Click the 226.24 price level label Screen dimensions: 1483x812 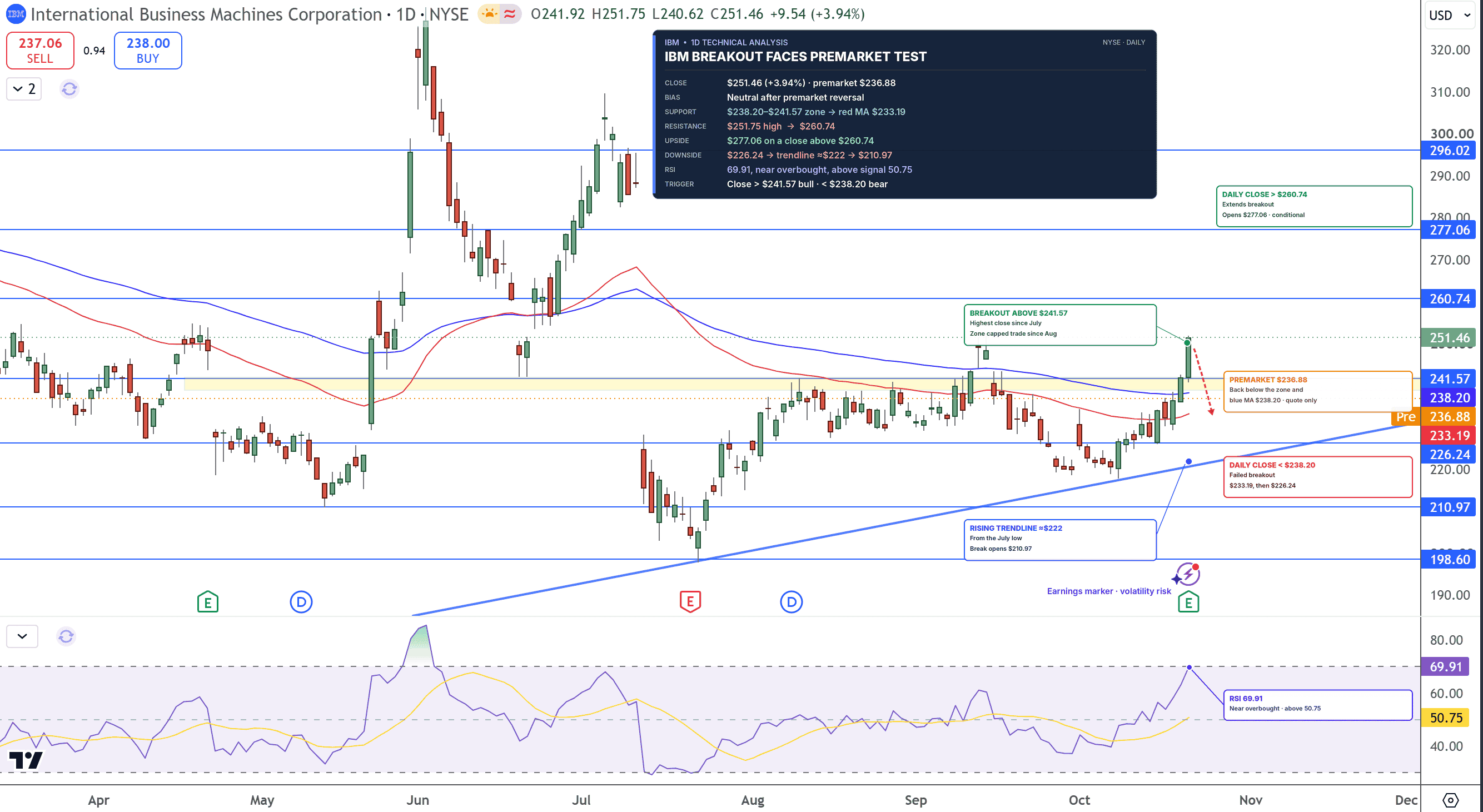(1449, 455)
